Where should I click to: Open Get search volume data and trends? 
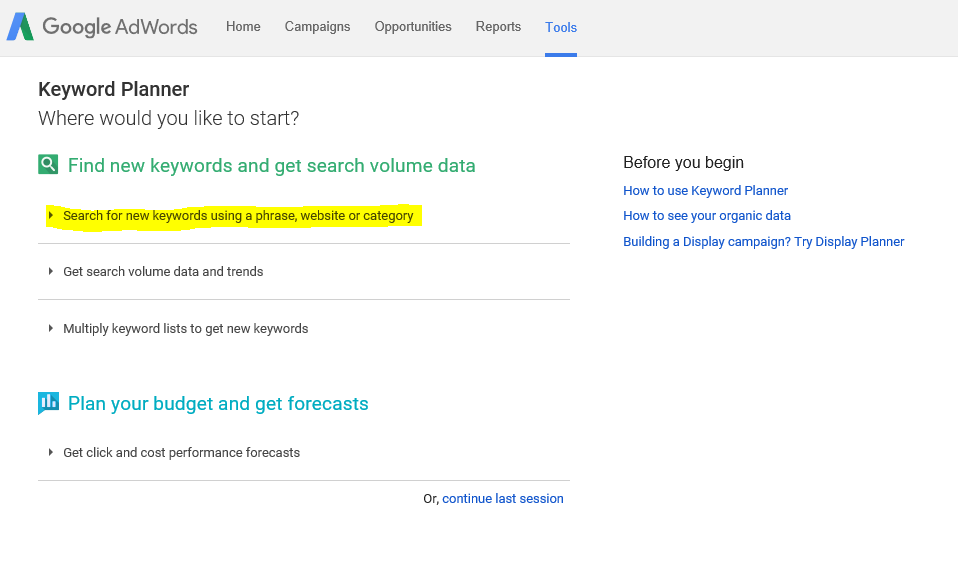pos(163,272)
